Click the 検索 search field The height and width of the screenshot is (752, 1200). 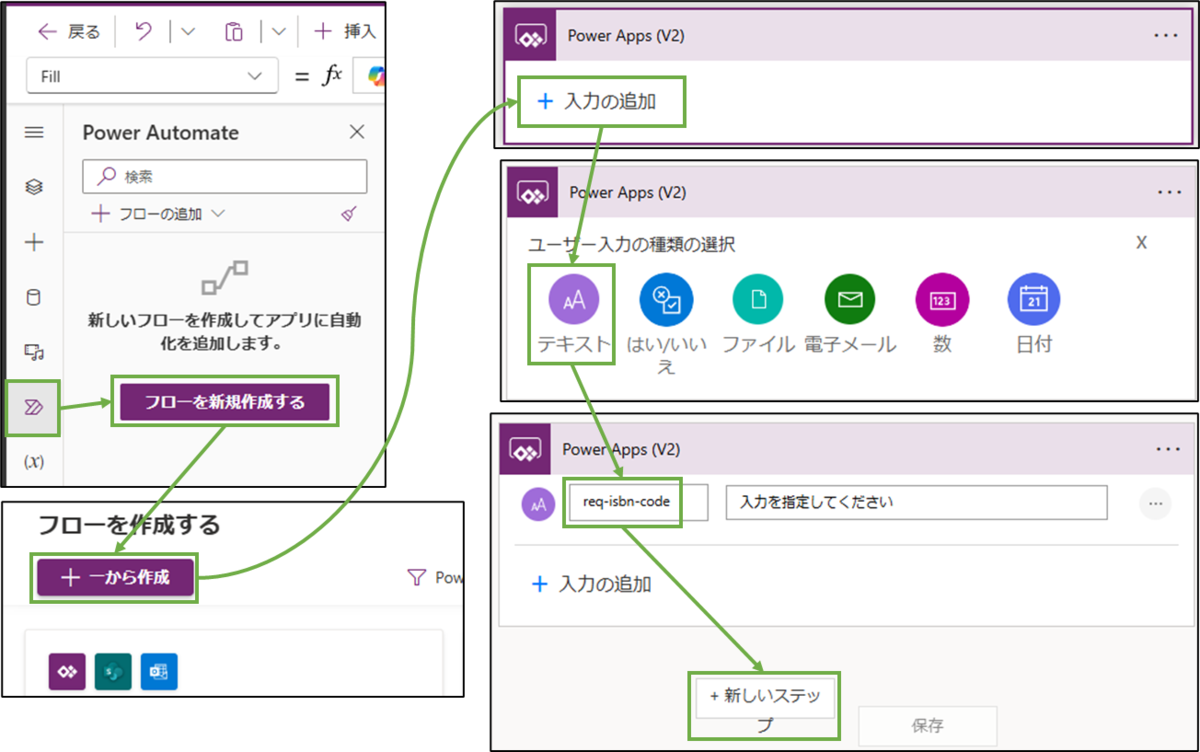(x=225, y=176)
